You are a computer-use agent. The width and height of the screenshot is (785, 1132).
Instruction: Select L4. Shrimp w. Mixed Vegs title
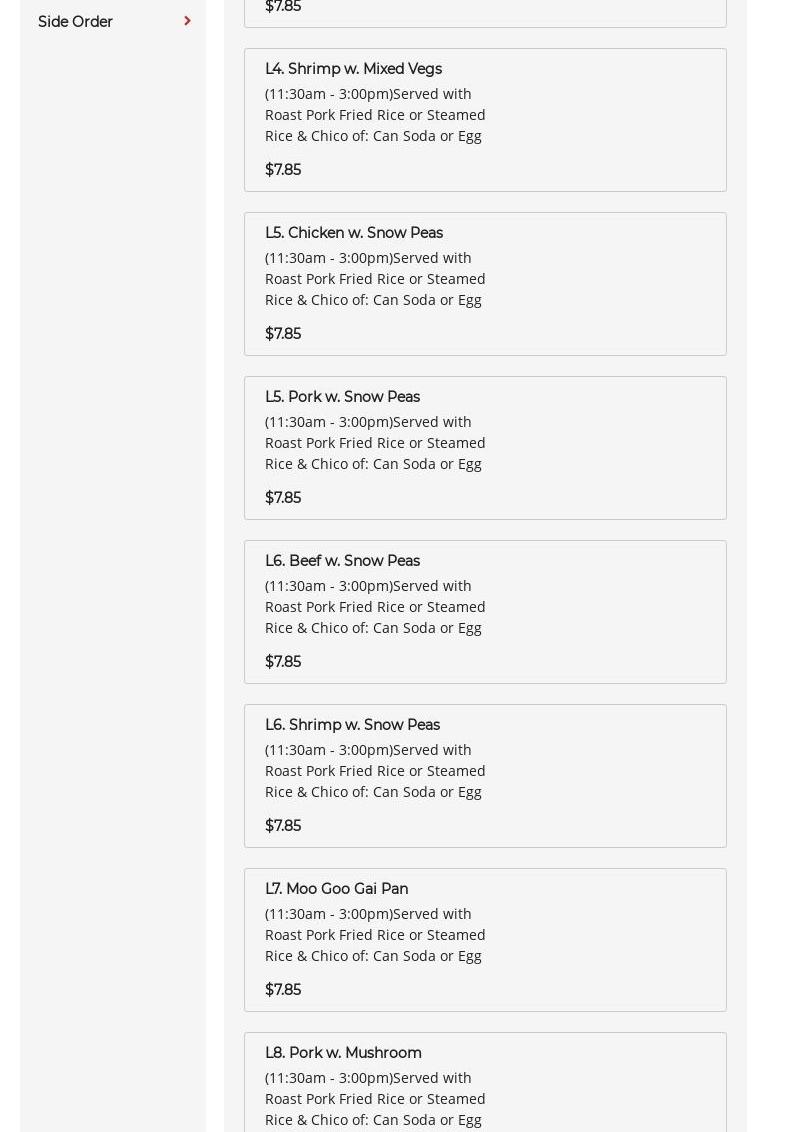[353, 69]
